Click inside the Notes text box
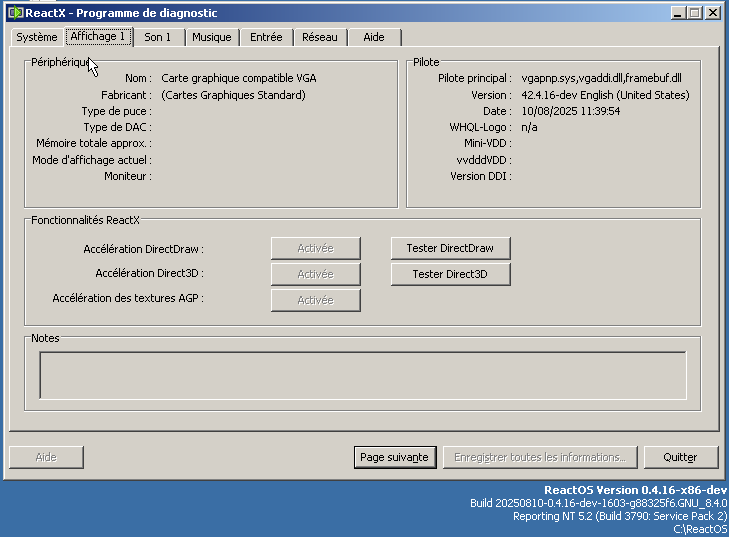The width and height of the screenshot is (729, 537). tap(363, 375)
